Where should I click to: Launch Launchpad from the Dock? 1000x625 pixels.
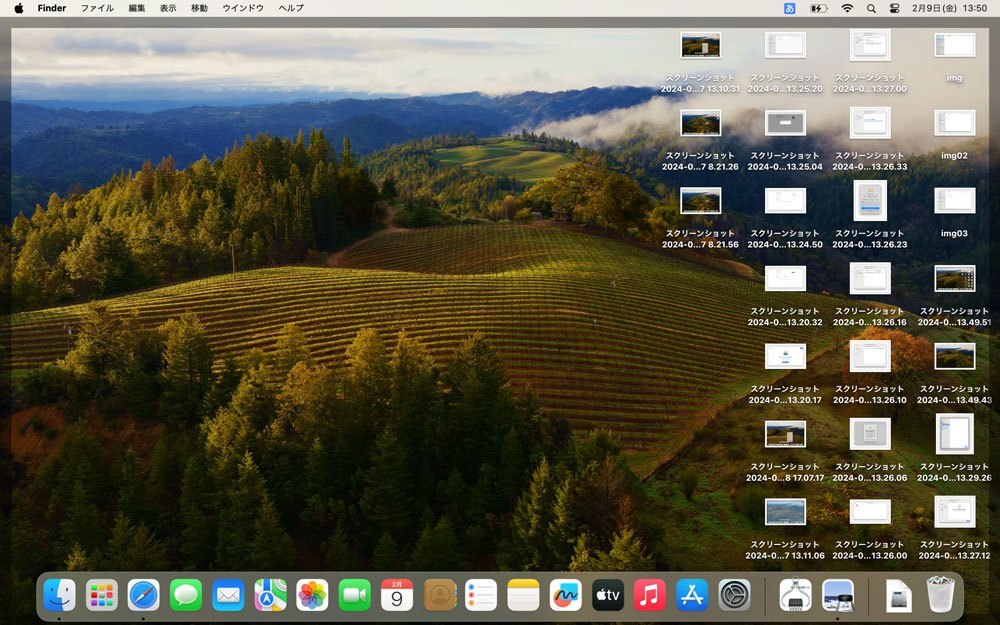click(x=101, y=595)
